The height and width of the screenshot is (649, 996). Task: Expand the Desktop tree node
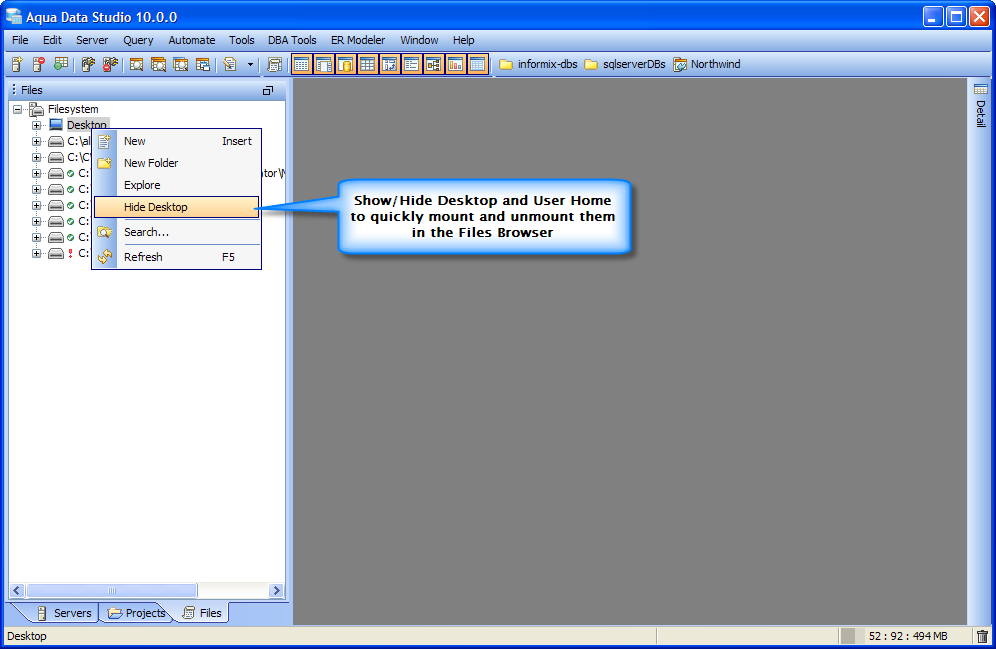coord(37,125)
